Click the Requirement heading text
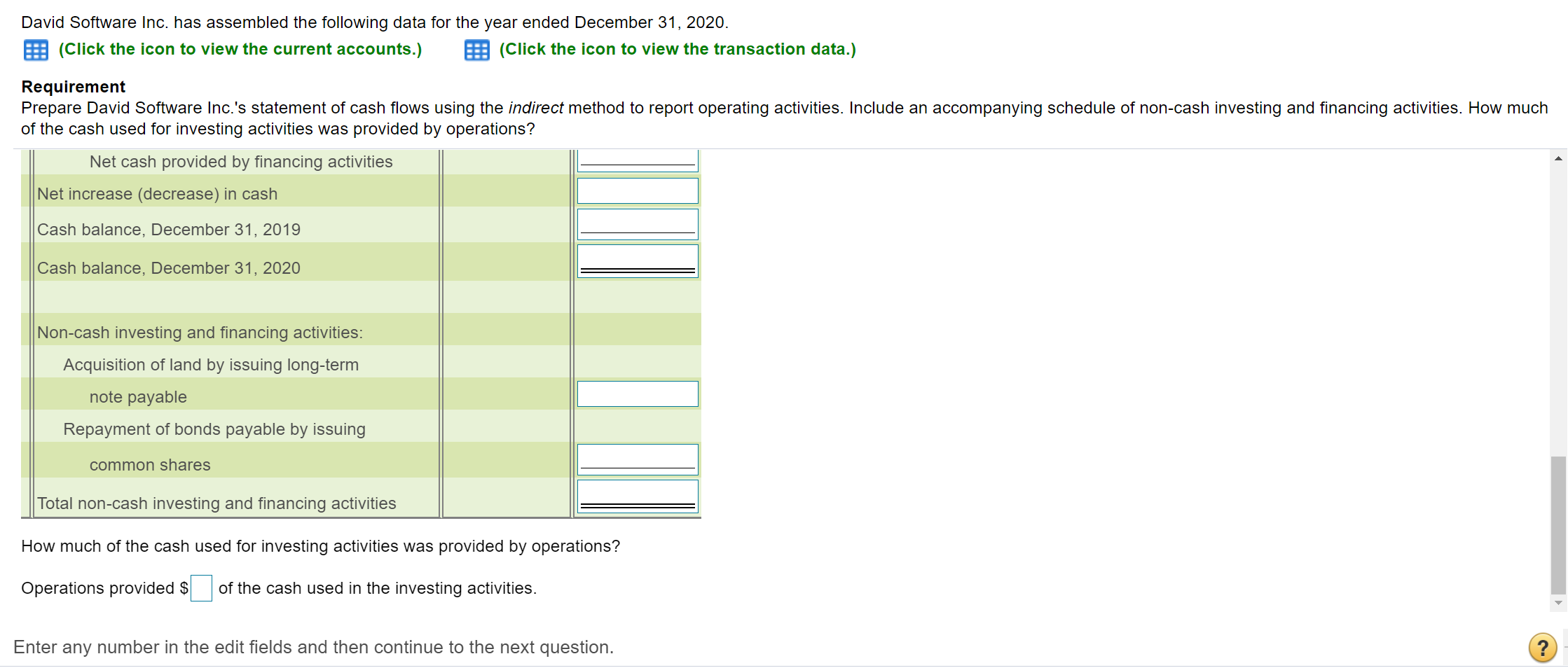The width and height of the screenshot is (1568, 668). [x=73, y=86]
